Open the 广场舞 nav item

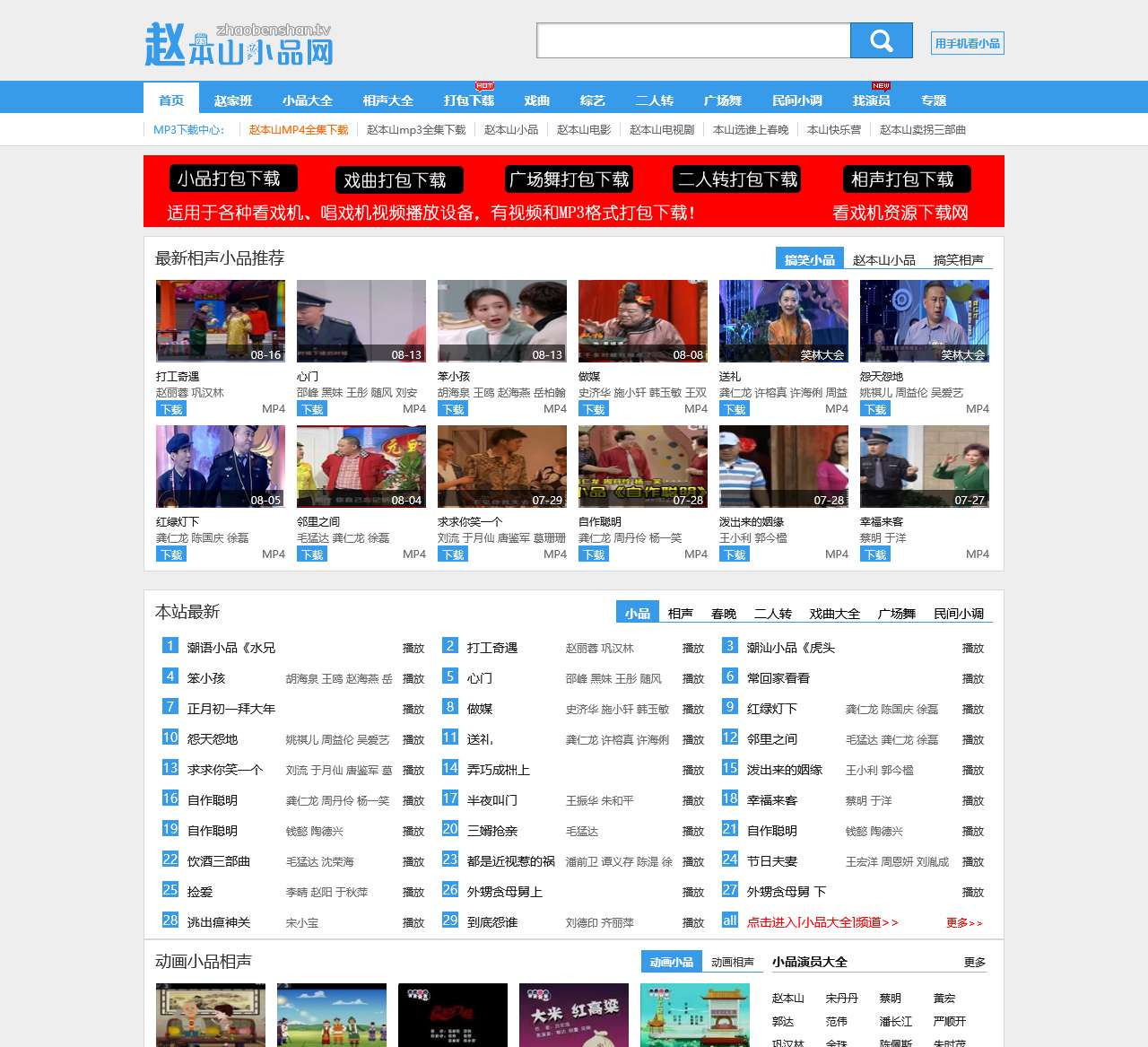(x=723, y=100)
